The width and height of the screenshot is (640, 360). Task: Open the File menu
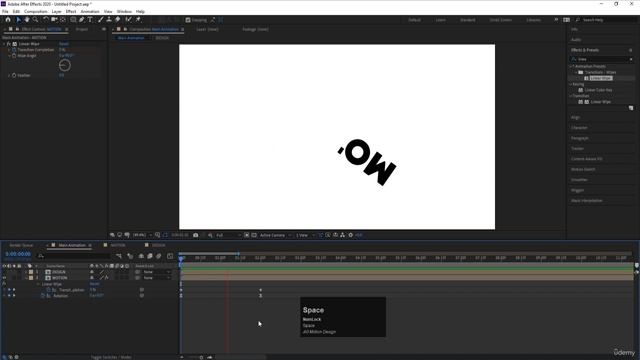point(5,11)
